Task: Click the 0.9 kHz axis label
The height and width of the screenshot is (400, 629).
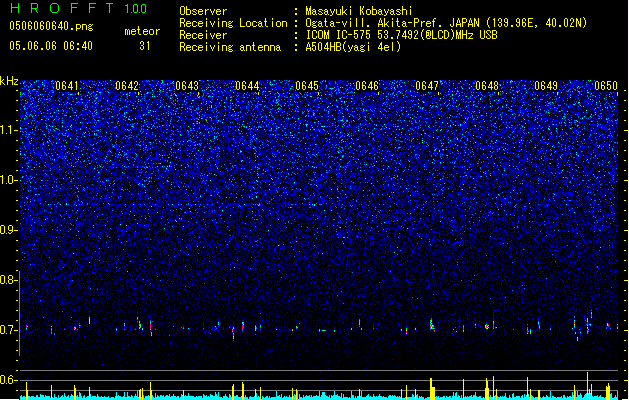Action: pos(9,230)
